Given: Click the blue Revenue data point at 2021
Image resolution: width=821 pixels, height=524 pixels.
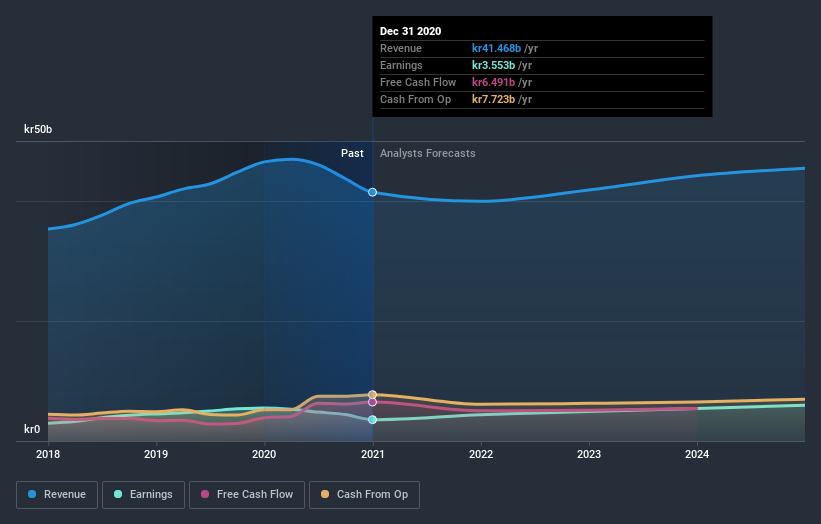Looking at the screenshot, I should [372, 192].
